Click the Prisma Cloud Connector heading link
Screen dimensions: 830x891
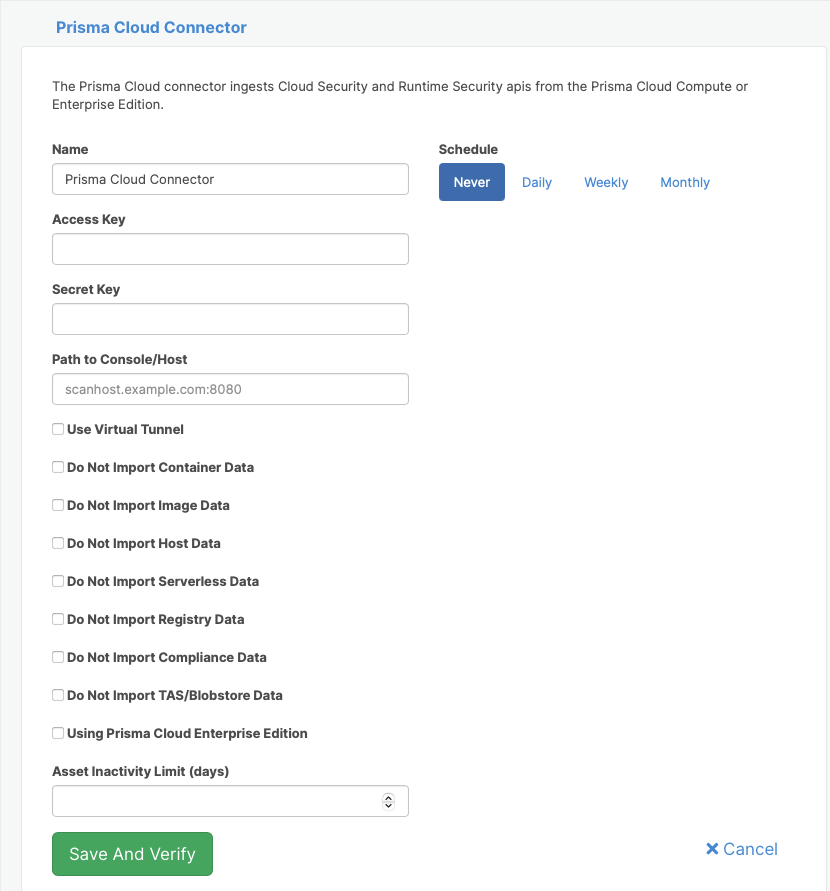[151, 27]
